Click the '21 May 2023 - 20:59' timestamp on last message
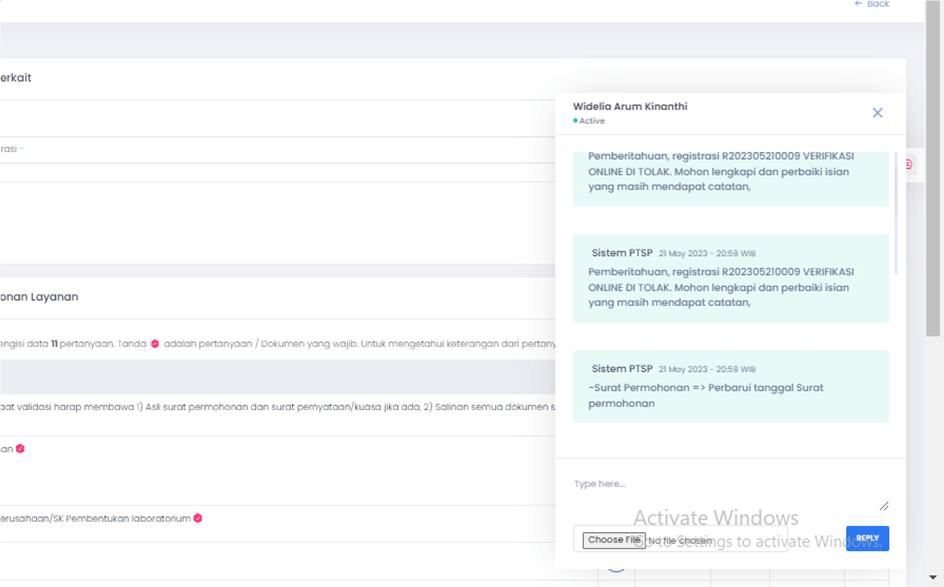944x587 pixels. [x=707, y=369]
